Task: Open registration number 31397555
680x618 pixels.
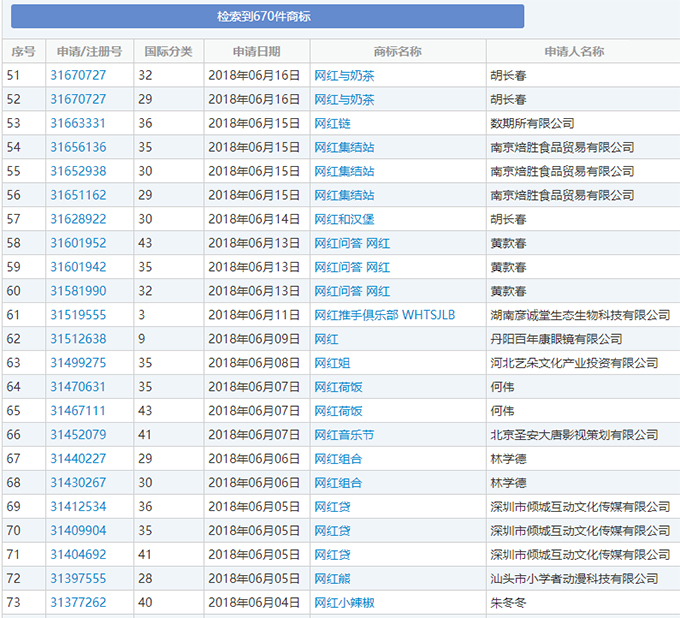Action: (78, 578)
